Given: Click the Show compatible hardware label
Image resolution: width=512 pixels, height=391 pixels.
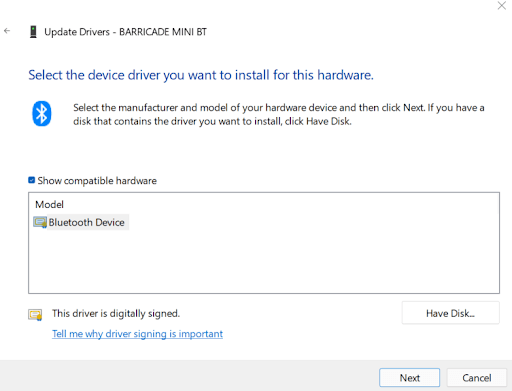Looking at the screenshot, I should [97, 181].
